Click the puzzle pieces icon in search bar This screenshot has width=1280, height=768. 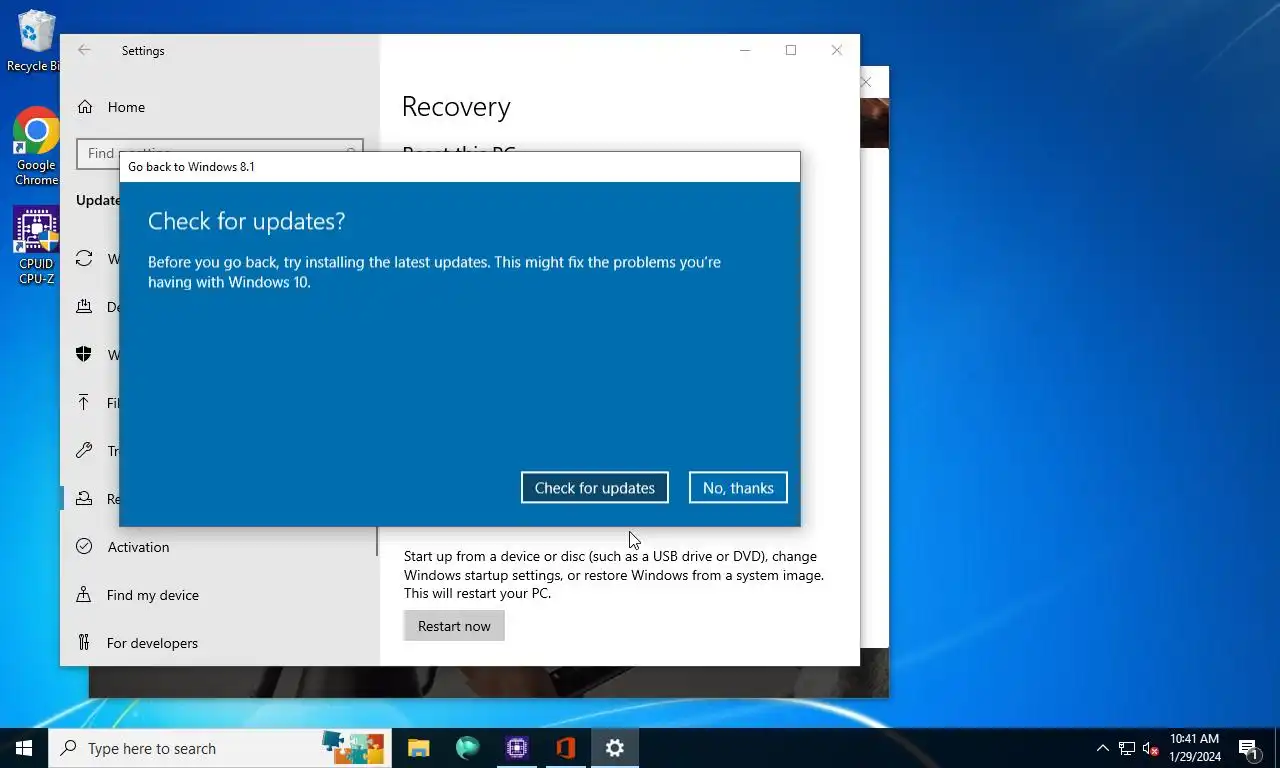pyautogui.click(x=353, y=747)
